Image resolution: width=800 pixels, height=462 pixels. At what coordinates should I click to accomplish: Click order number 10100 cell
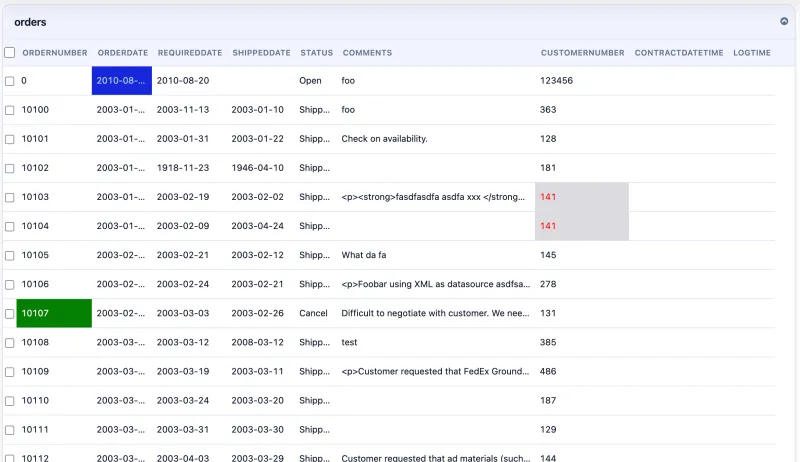pyautogui.click(x=35, y=110)
